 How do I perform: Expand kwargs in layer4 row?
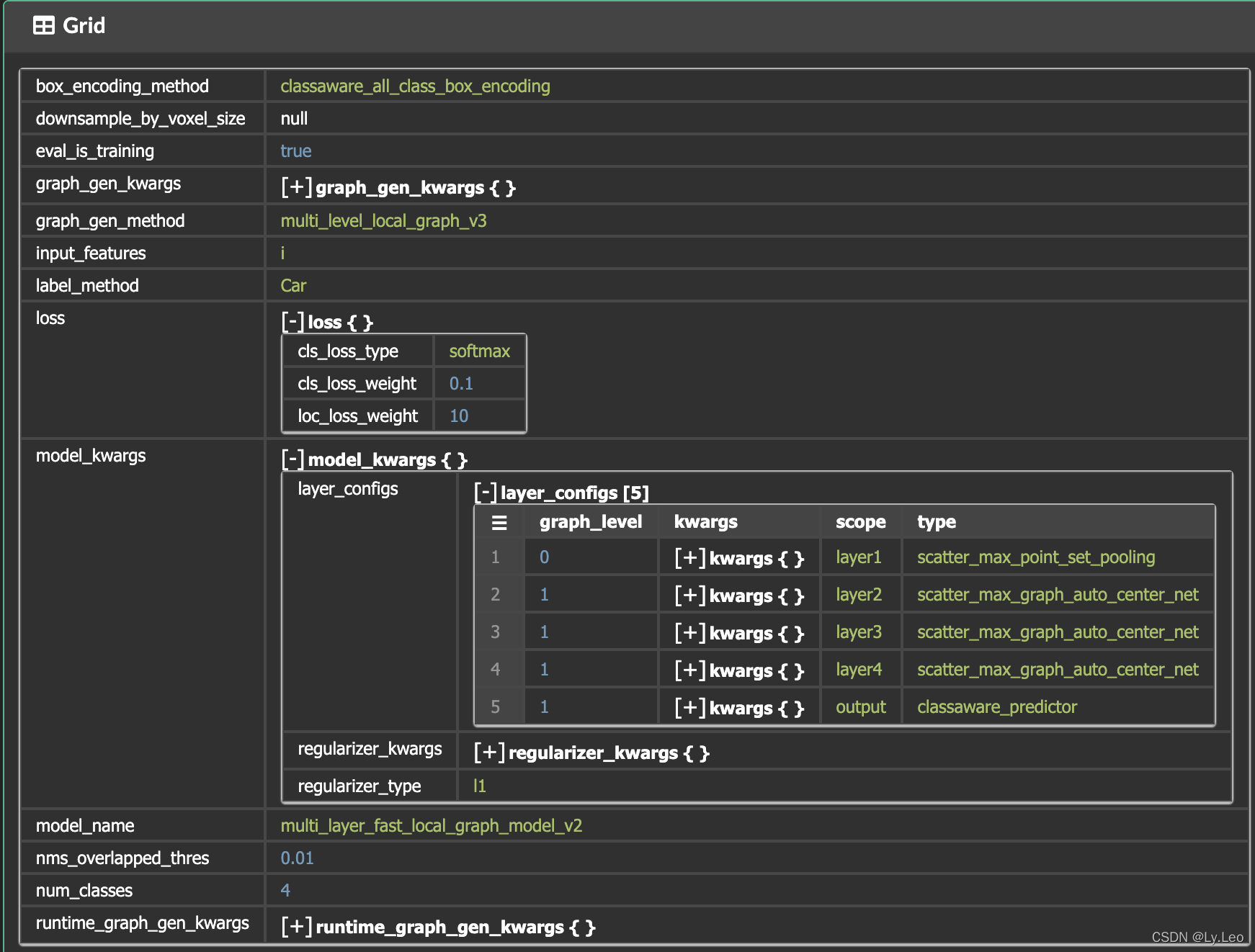coord(690,670)
